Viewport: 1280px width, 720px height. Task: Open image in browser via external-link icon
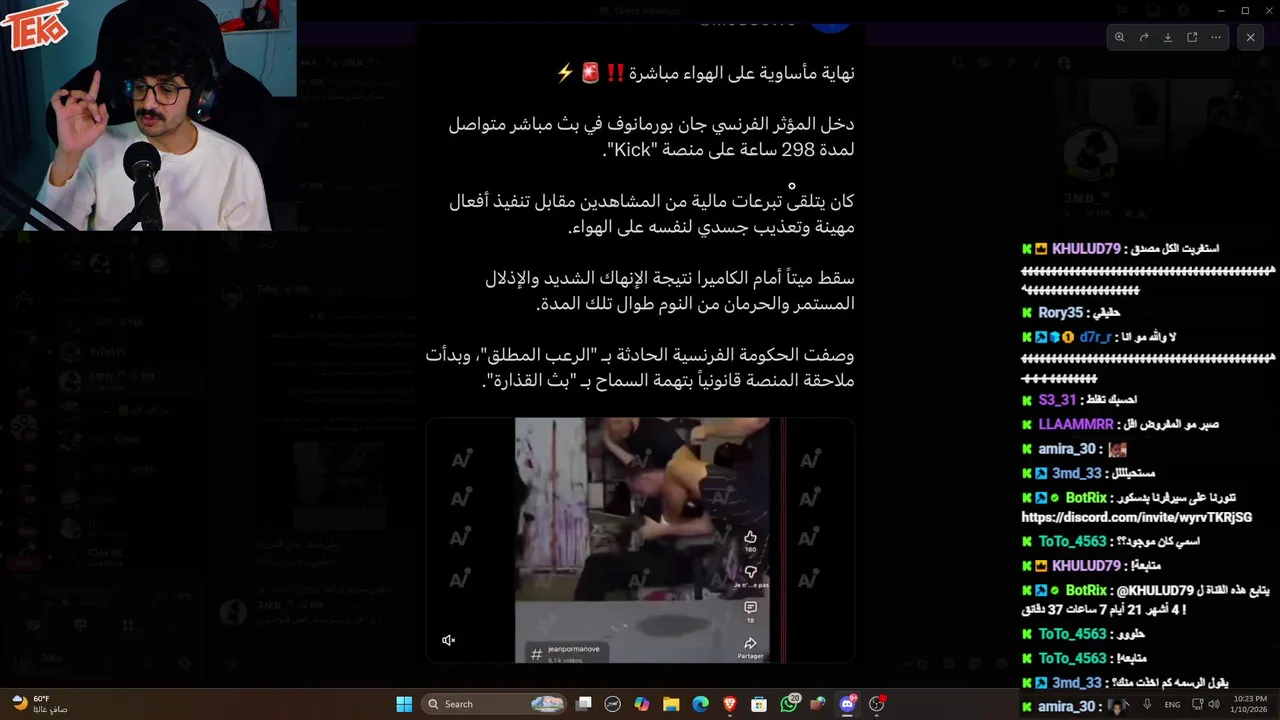1192,37
